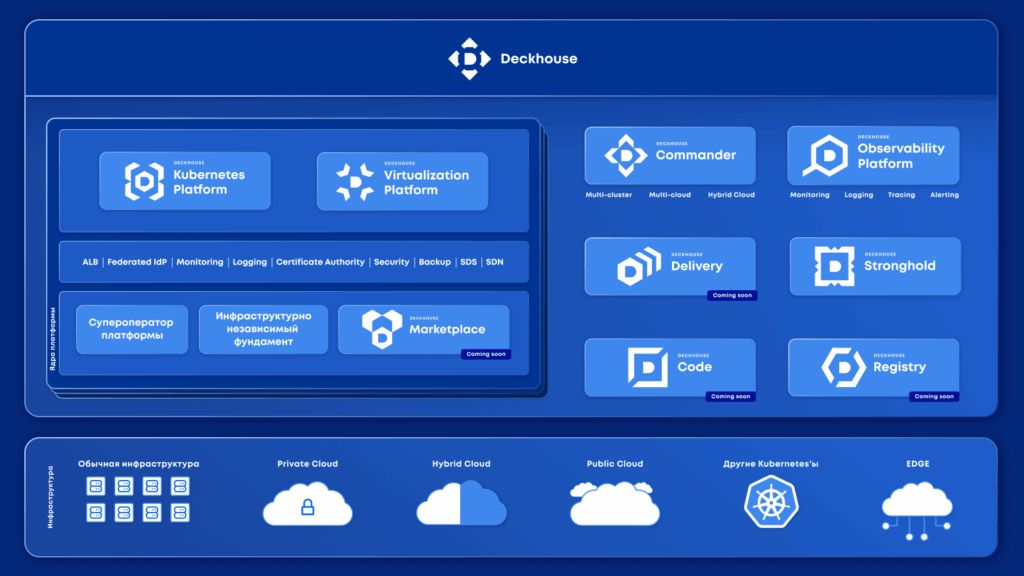Click the Federated IdP label
1024x576 pixels.
click(x=137, y=262)
